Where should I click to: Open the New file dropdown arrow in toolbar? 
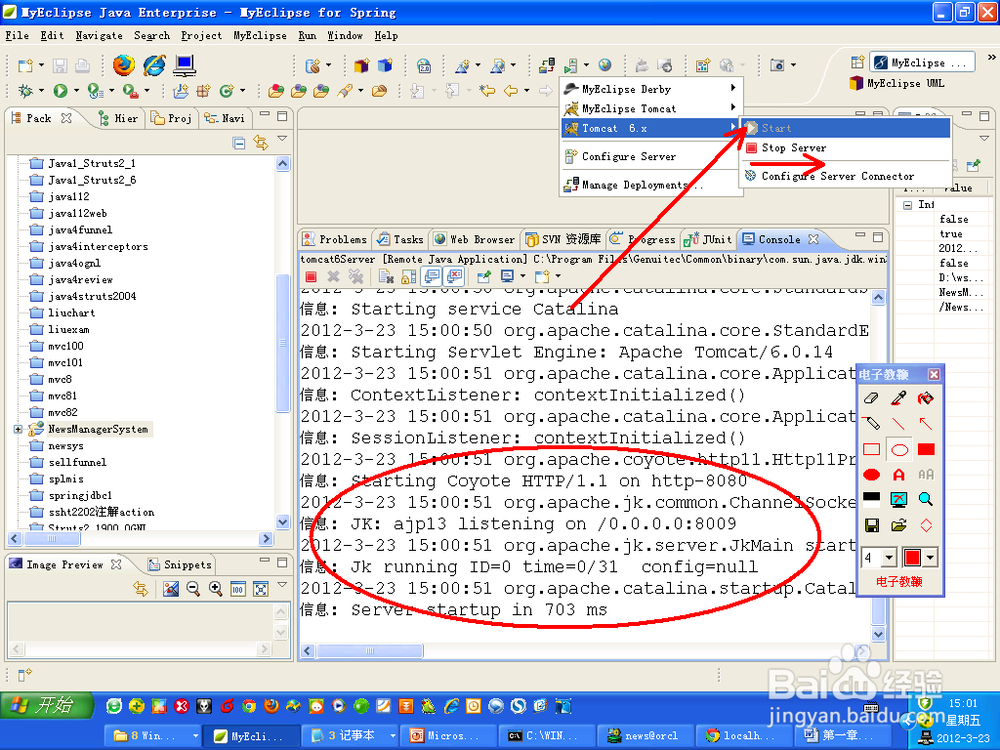41,65
